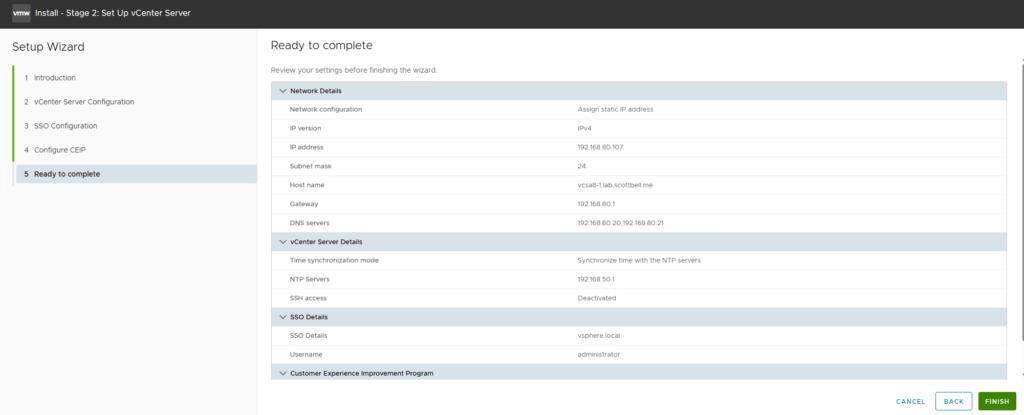Collapse the vCenter Server Details section
The height and width of the screenshot is (415, 1024).
tap(283, 242)
